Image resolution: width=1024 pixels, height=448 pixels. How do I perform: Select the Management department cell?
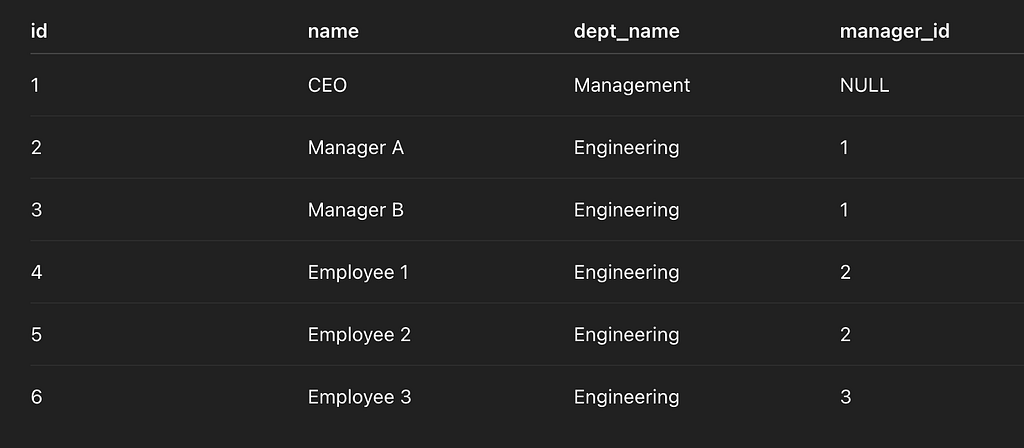click(x=632, y=85)
